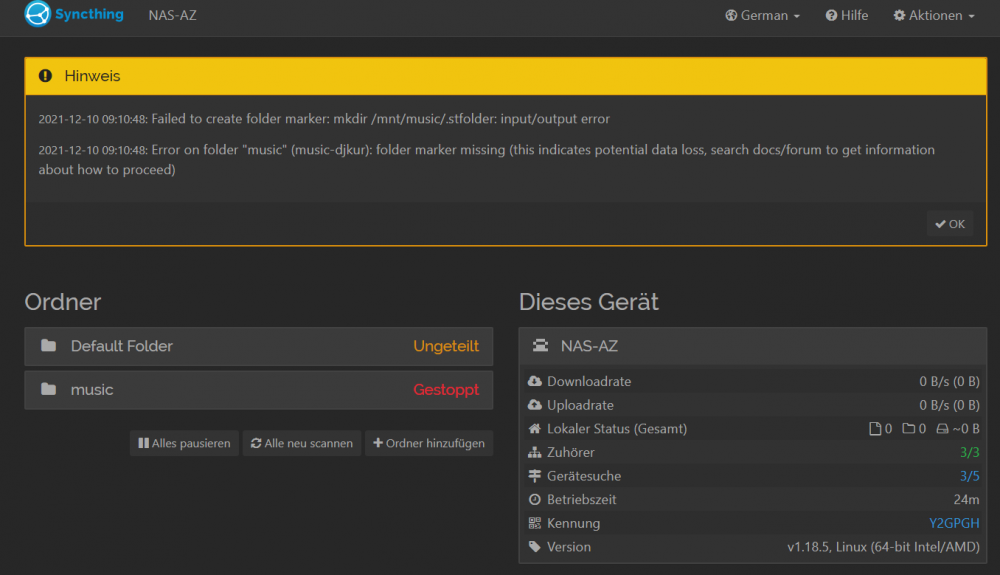Click the music folder icon
The width and height of the screenshot is (1000, 575).
(x=48, y=389)
